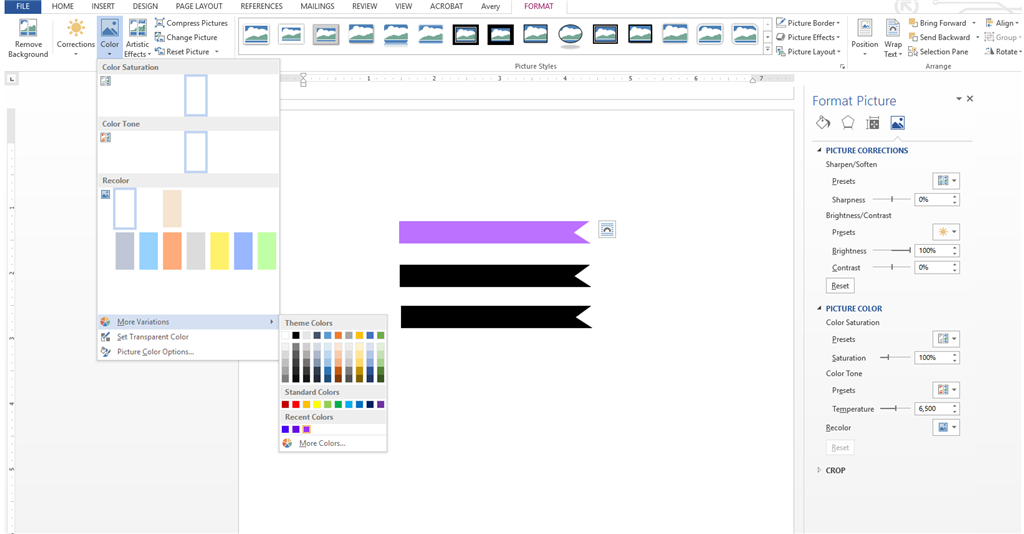Viewport: 1024px width, 534px height.
Task: Select the peach recolor preset in first row
Action: point(172,209)
